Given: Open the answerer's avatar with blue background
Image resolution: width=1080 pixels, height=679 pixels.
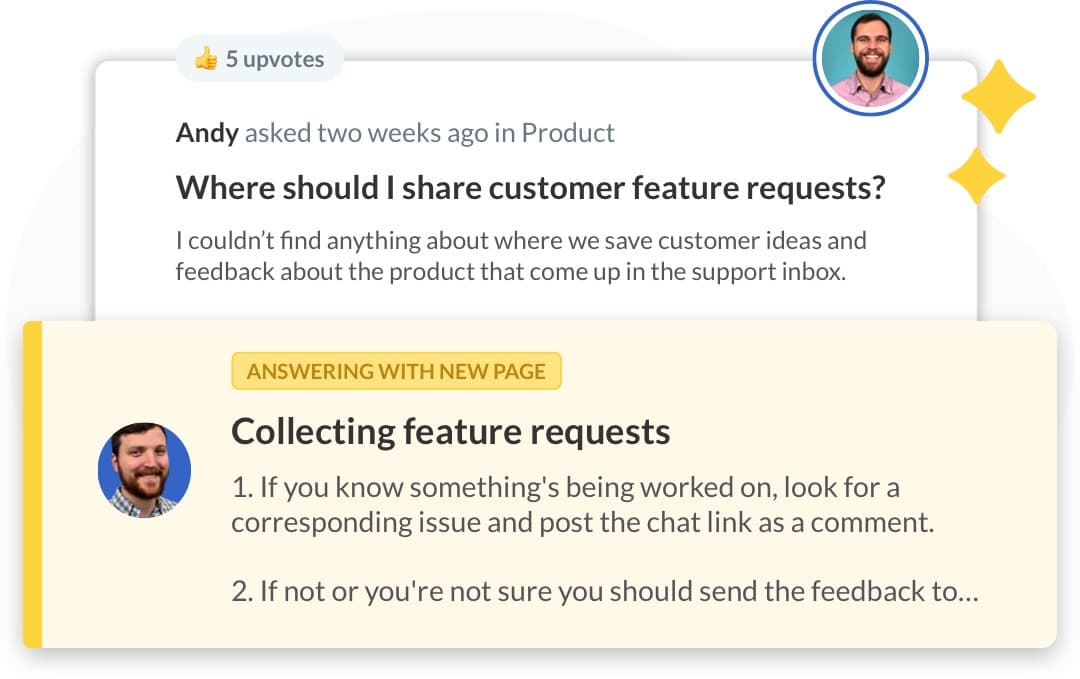Looking at the screenshot, I should [144, 469].
